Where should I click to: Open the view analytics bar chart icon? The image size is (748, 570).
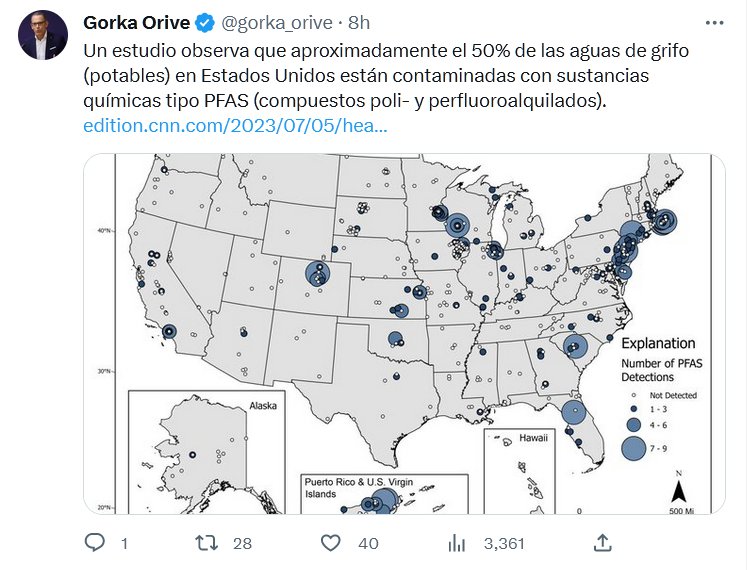pyautogui.click(x=458, y=543)
